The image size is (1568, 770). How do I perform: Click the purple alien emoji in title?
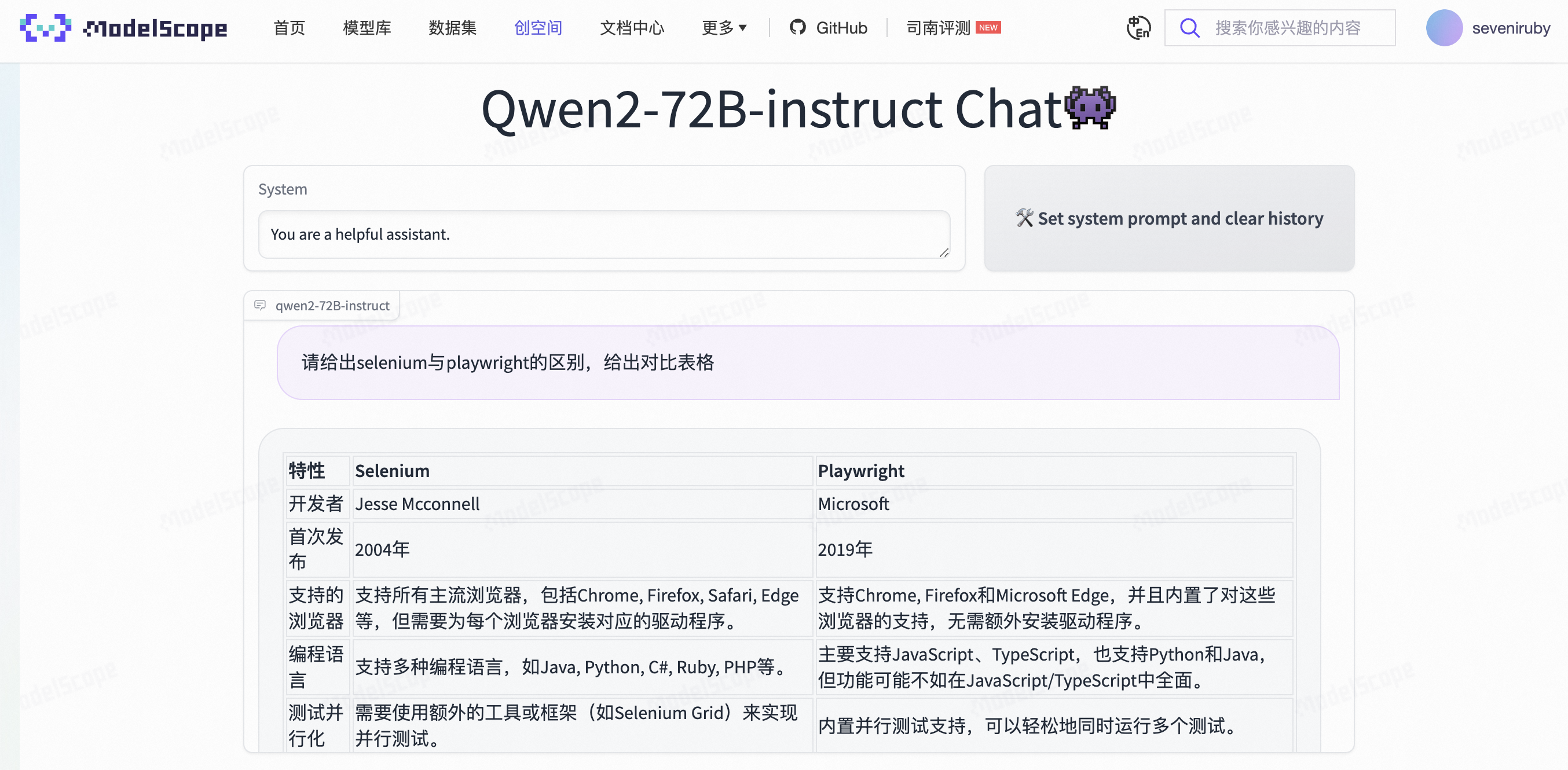coord(1090,108)
